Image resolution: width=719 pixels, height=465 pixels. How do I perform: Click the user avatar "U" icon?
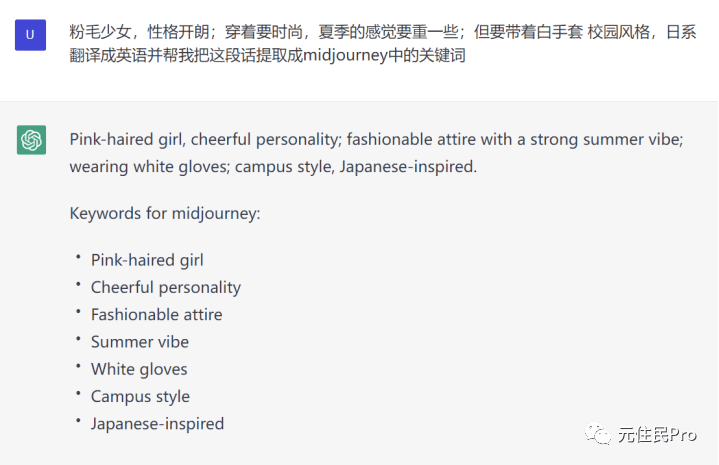click(31, 35)
